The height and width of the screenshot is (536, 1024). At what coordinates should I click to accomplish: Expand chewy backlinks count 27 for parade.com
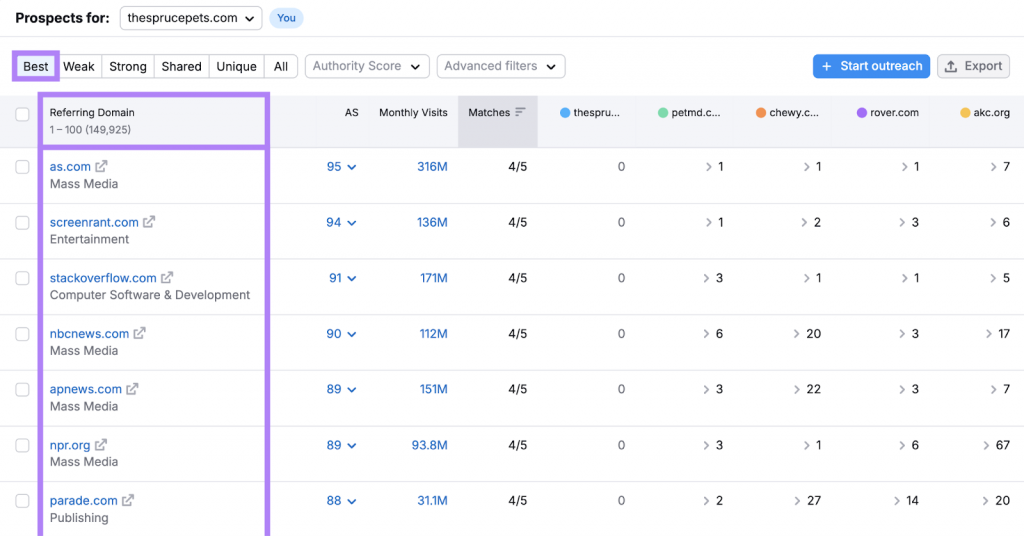click(x=808, y=501)
